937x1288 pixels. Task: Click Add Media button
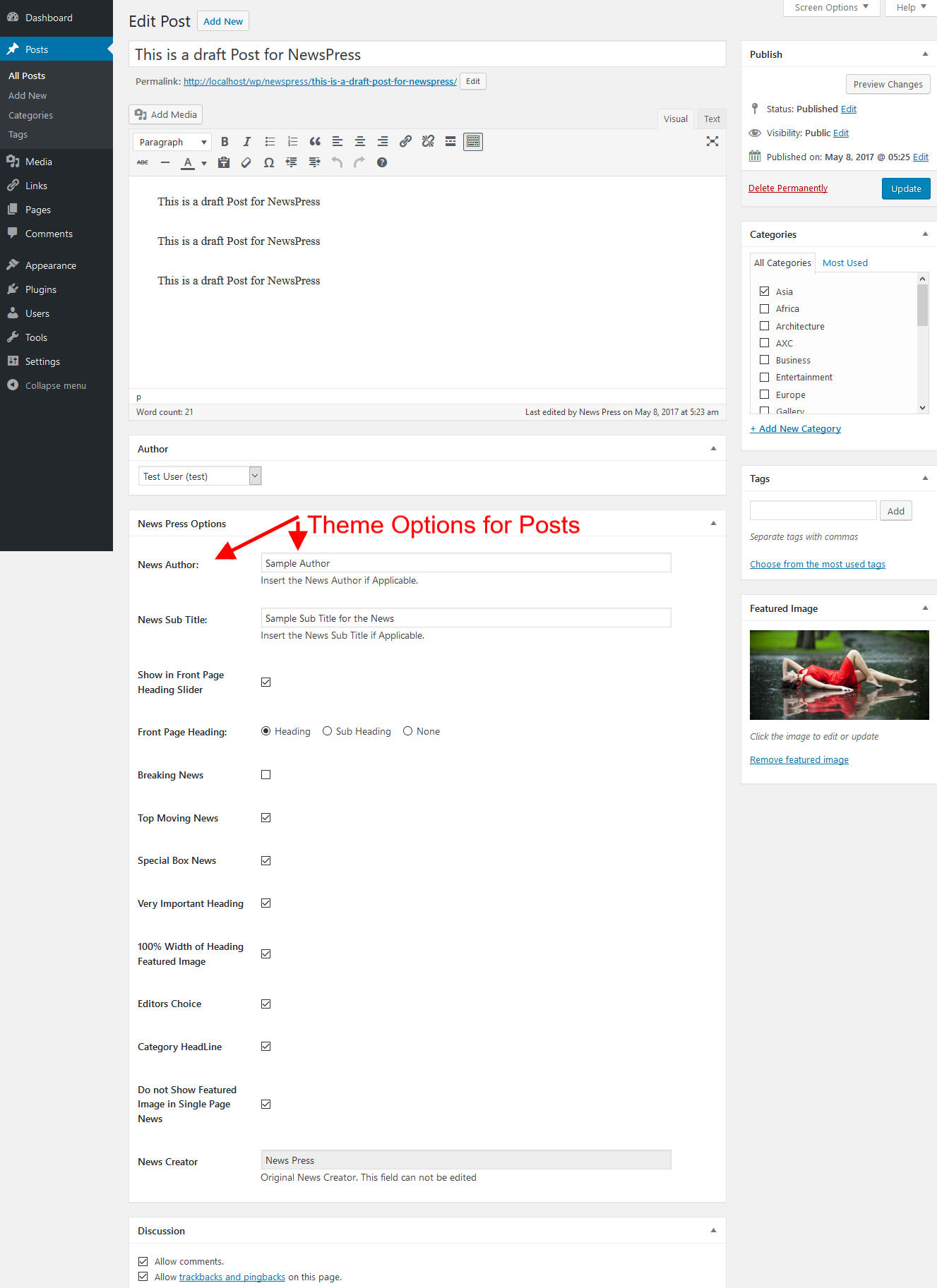coord(166,114)
